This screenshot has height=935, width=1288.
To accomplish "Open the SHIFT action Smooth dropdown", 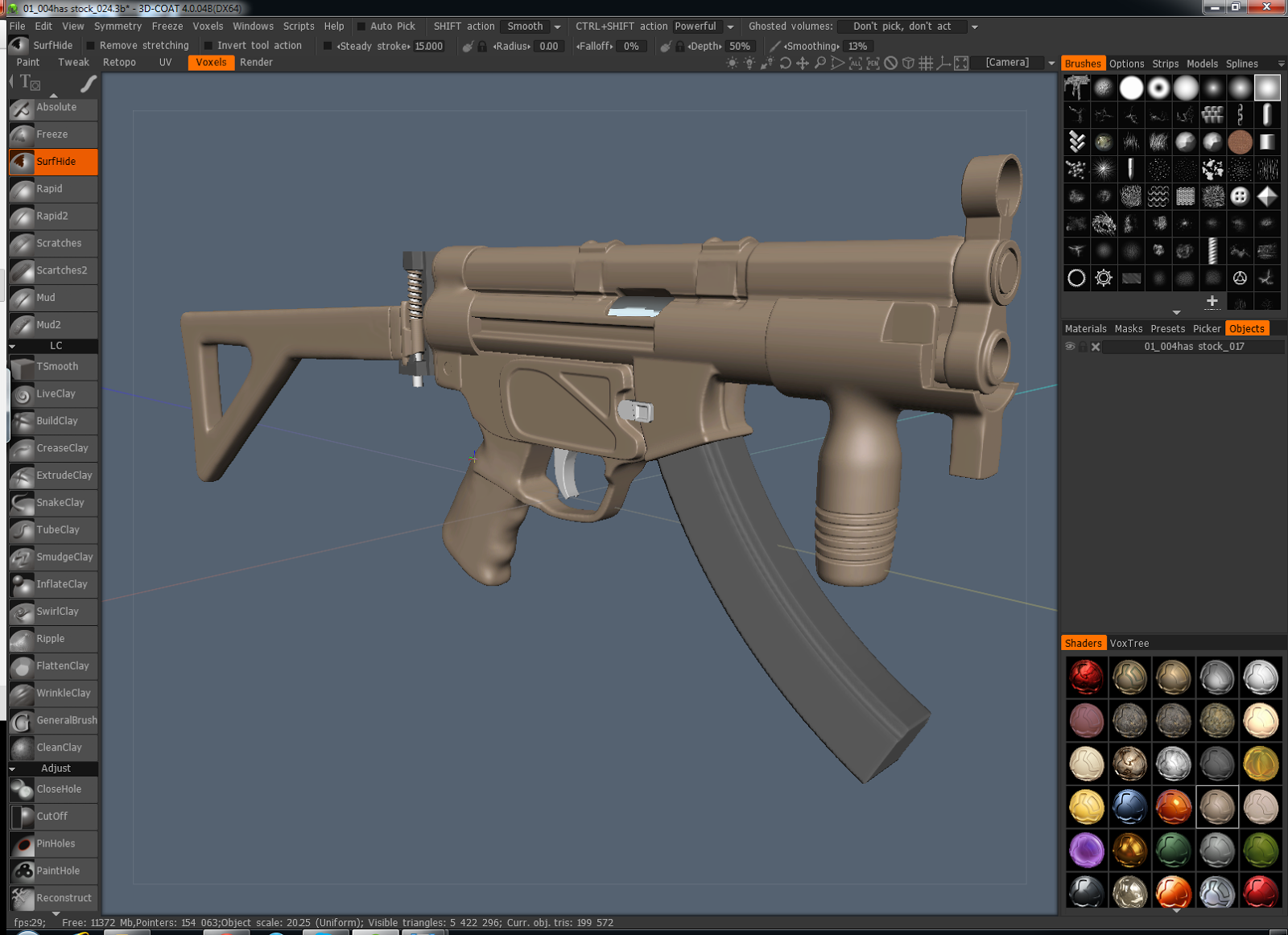I will (x=557, y=27).
